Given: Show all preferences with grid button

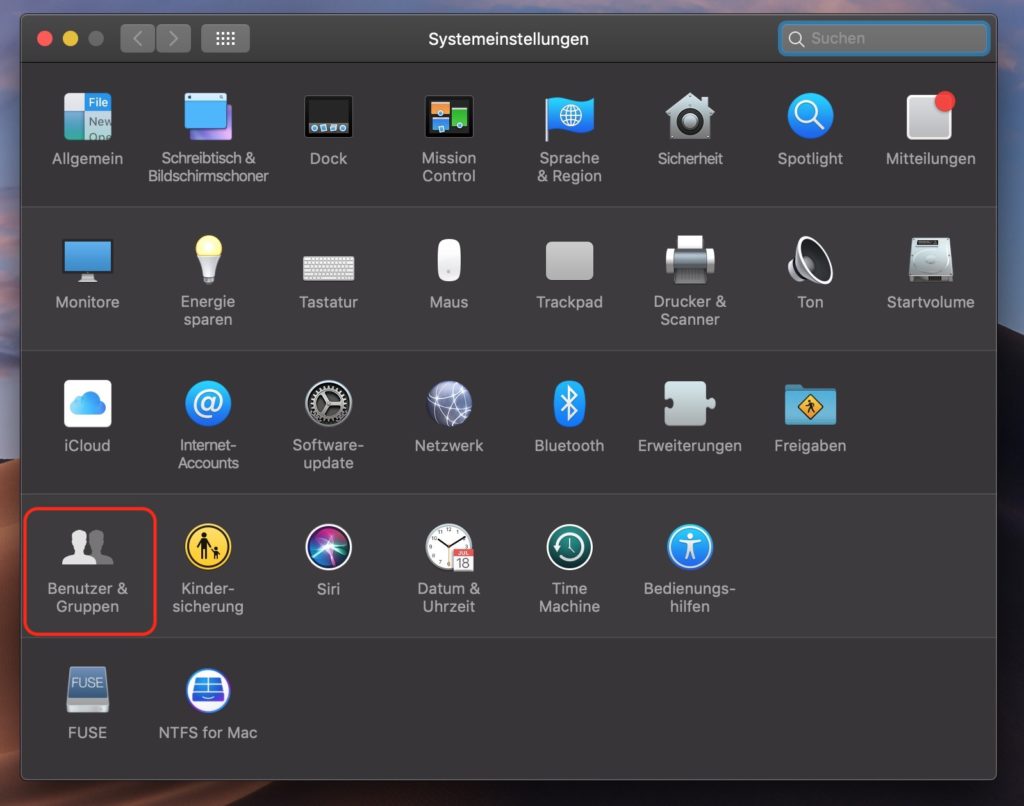Looking at the screenshot, I should coord(225,39).
